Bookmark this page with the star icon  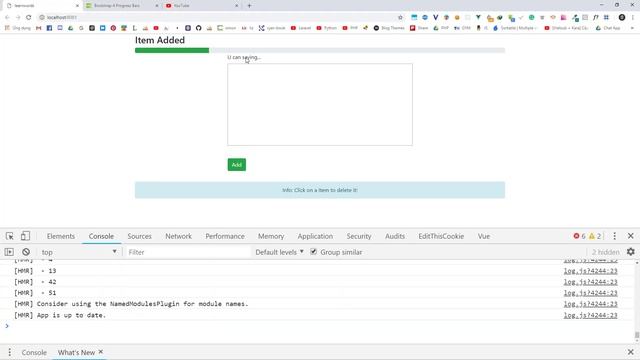pyautogui.click(x=400, y=17)
